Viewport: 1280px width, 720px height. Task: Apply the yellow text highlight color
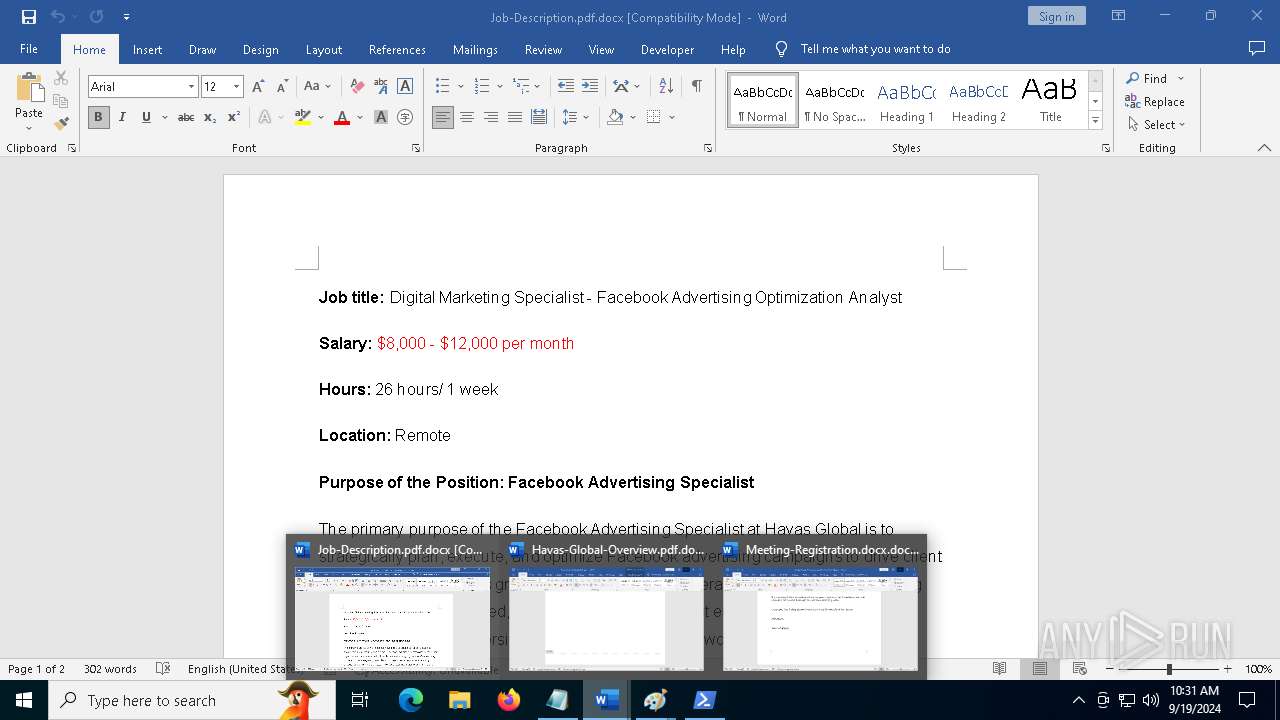[x=303, y=117]
